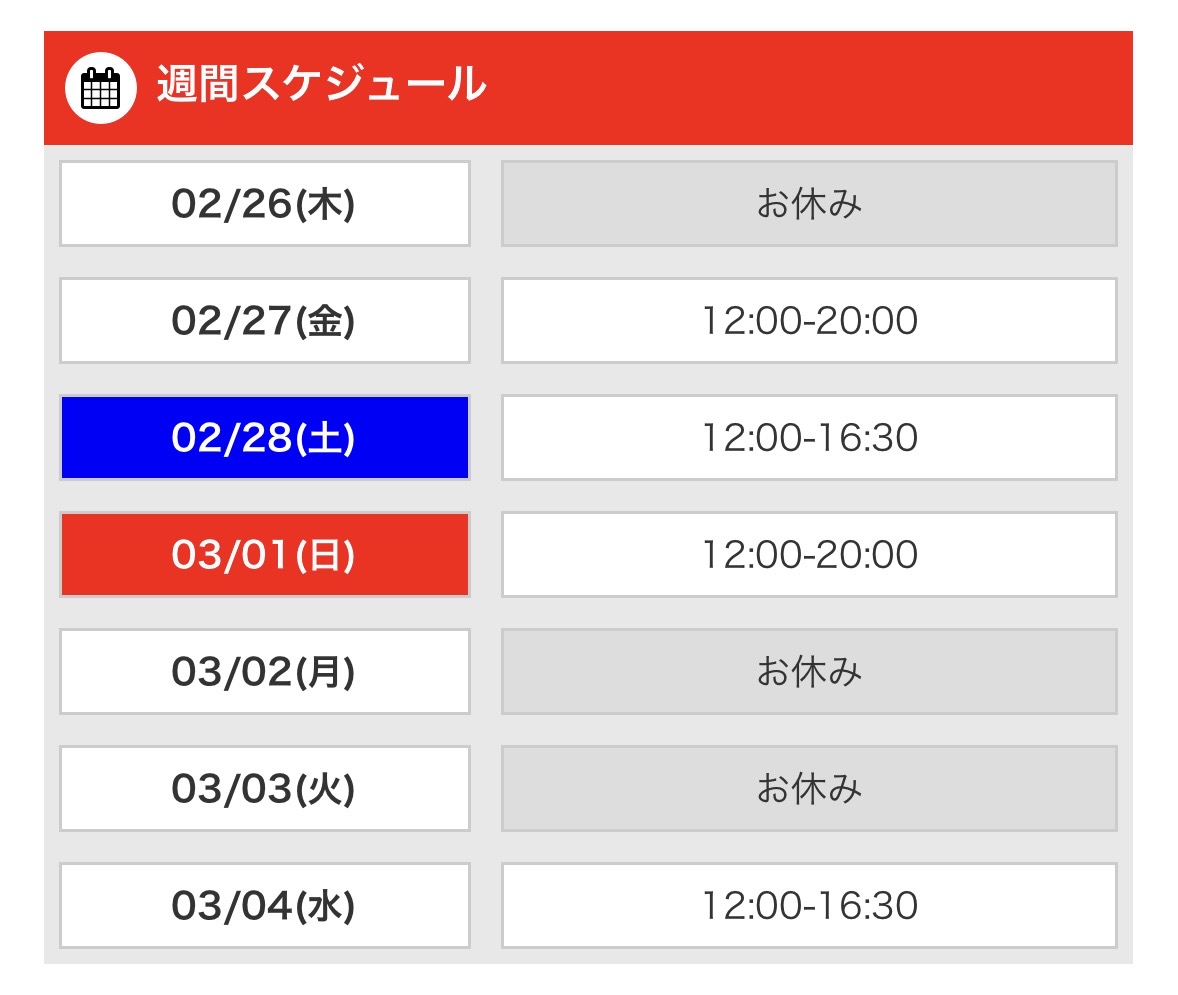Click the 12:00-20:00 slot for 02/27
This screenshot has height=995, width=1178.
(808, 321)
